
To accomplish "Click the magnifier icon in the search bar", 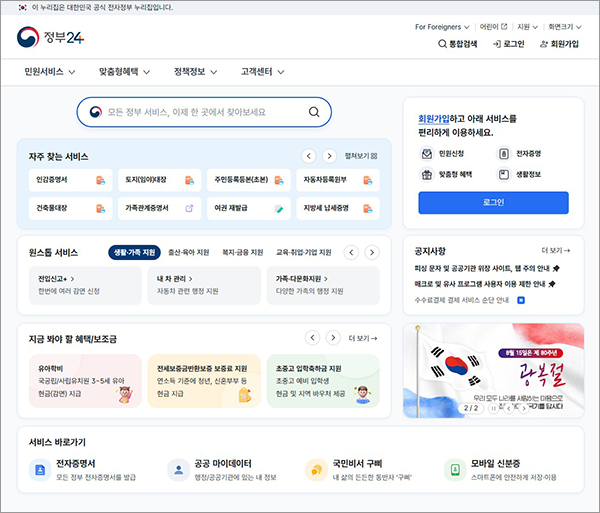I will point(314,112).
